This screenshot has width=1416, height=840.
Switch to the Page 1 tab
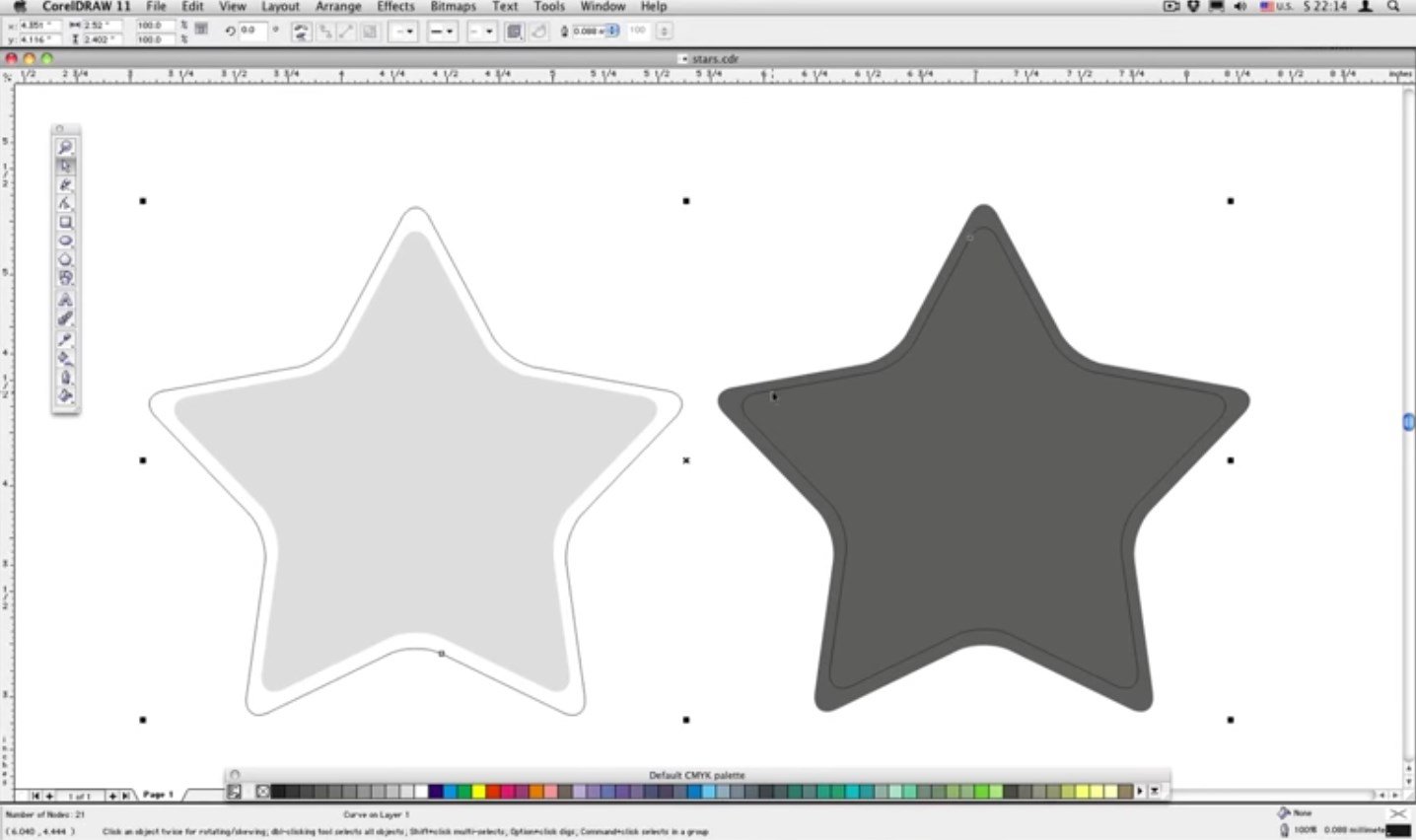pyautogui.click(x=156, y=793)
